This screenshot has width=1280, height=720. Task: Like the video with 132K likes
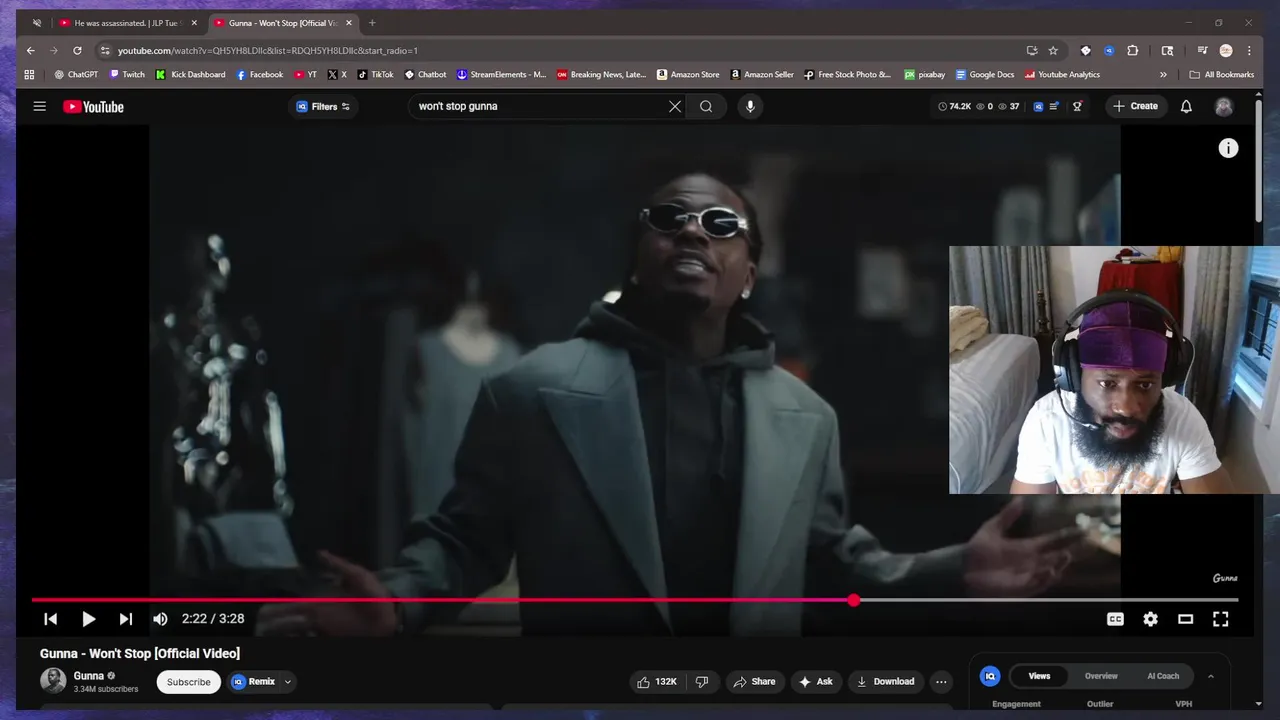(656, 681)
